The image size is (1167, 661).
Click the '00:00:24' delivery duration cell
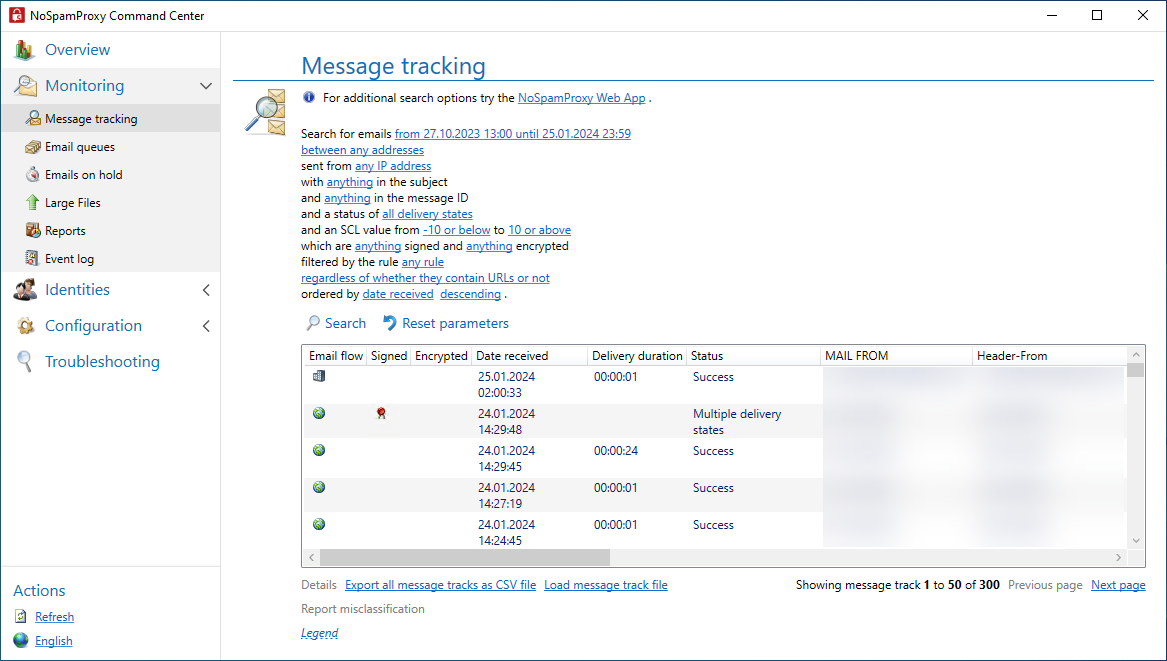click(x=616, y=451)
